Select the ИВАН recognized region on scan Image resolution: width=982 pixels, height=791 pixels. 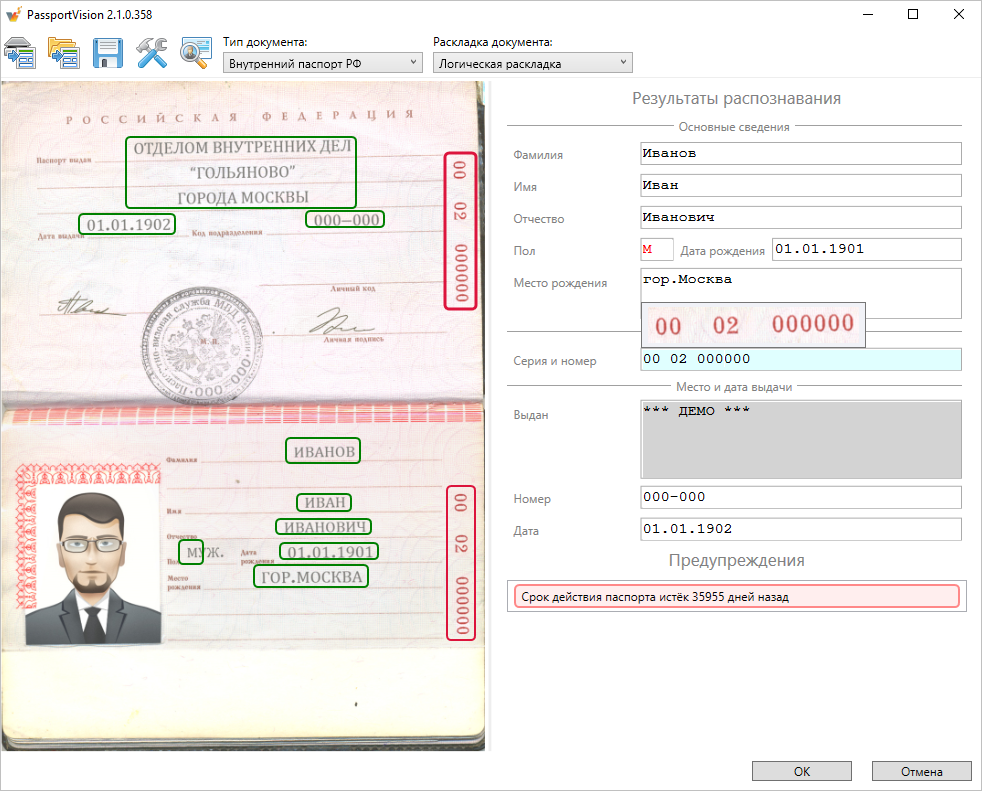[x=324, y=502]
